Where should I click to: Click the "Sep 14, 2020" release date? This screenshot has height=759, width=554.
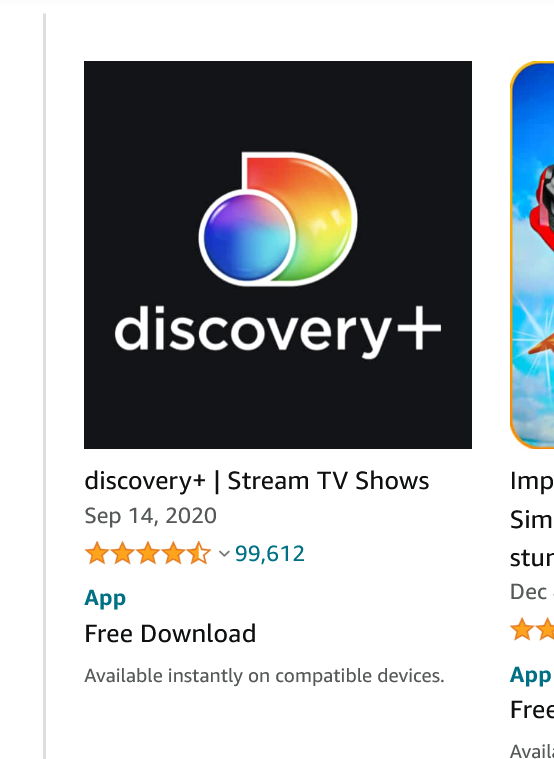[150, 516]
